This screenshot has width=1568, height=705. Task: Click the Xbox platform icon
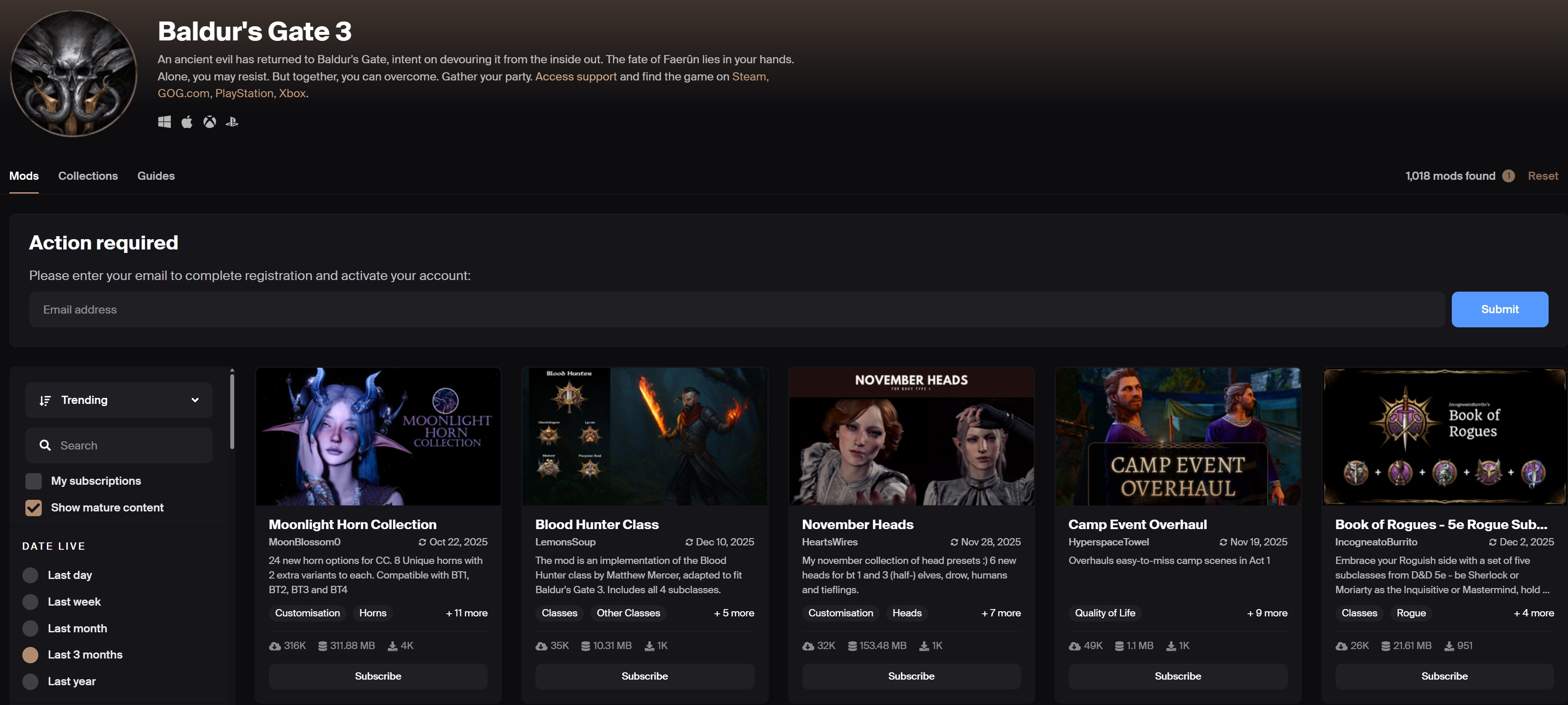pos(209,122)
